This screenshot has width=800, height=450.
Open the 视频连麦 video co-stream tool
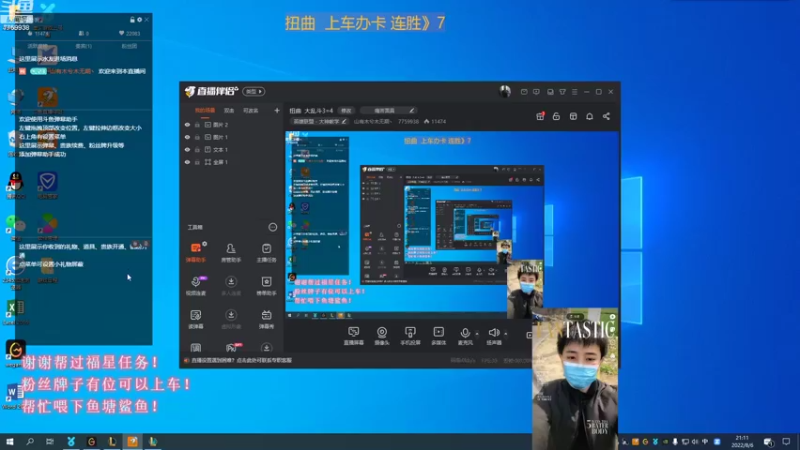[x=196, y=286]
